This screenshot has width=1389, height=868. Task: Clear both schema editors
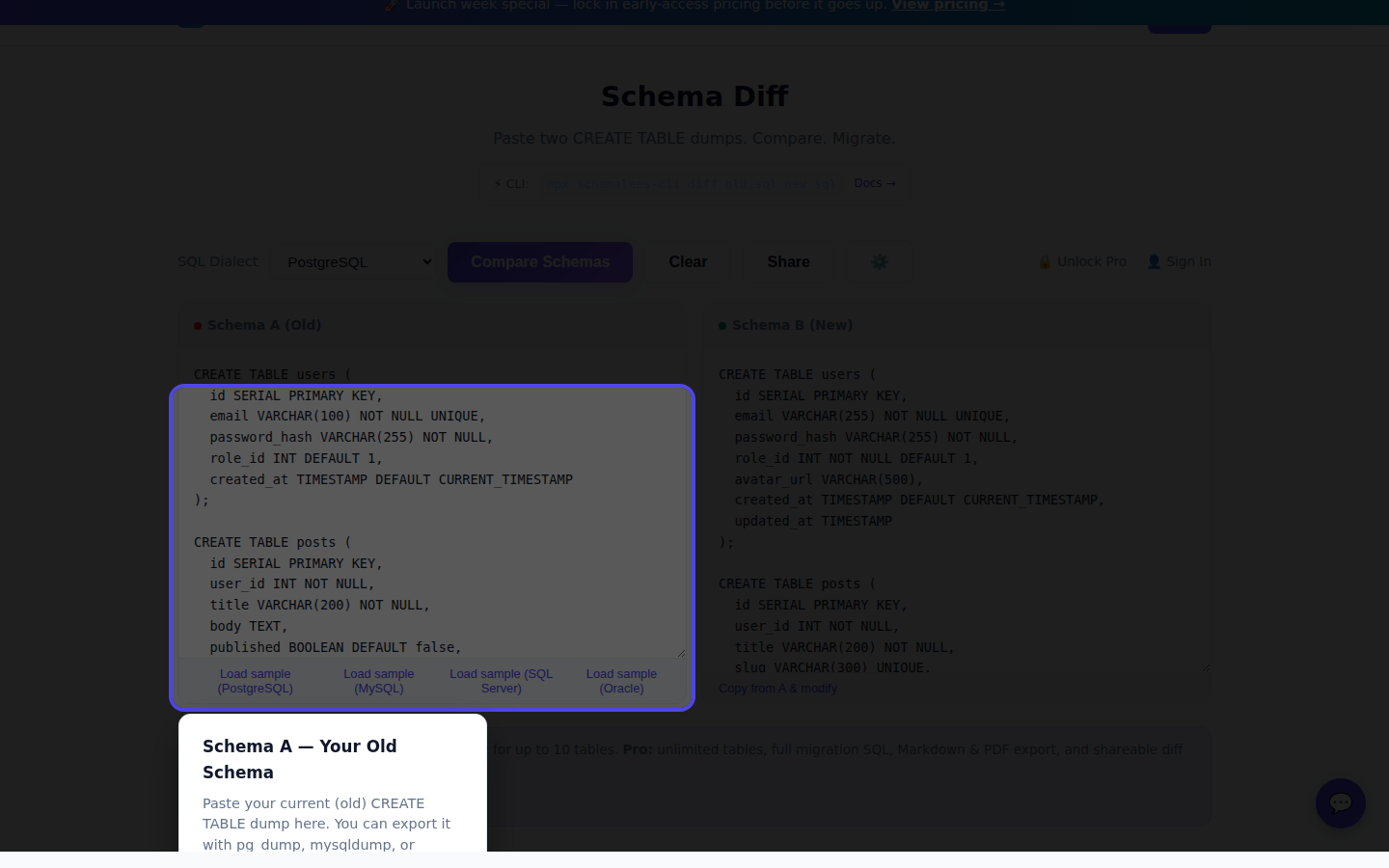pos(688,261)
